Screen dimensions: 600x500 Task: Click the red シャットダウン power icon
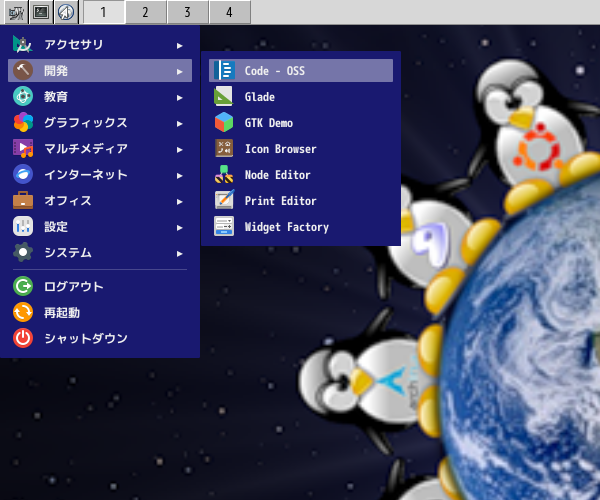tap(23, 338)
